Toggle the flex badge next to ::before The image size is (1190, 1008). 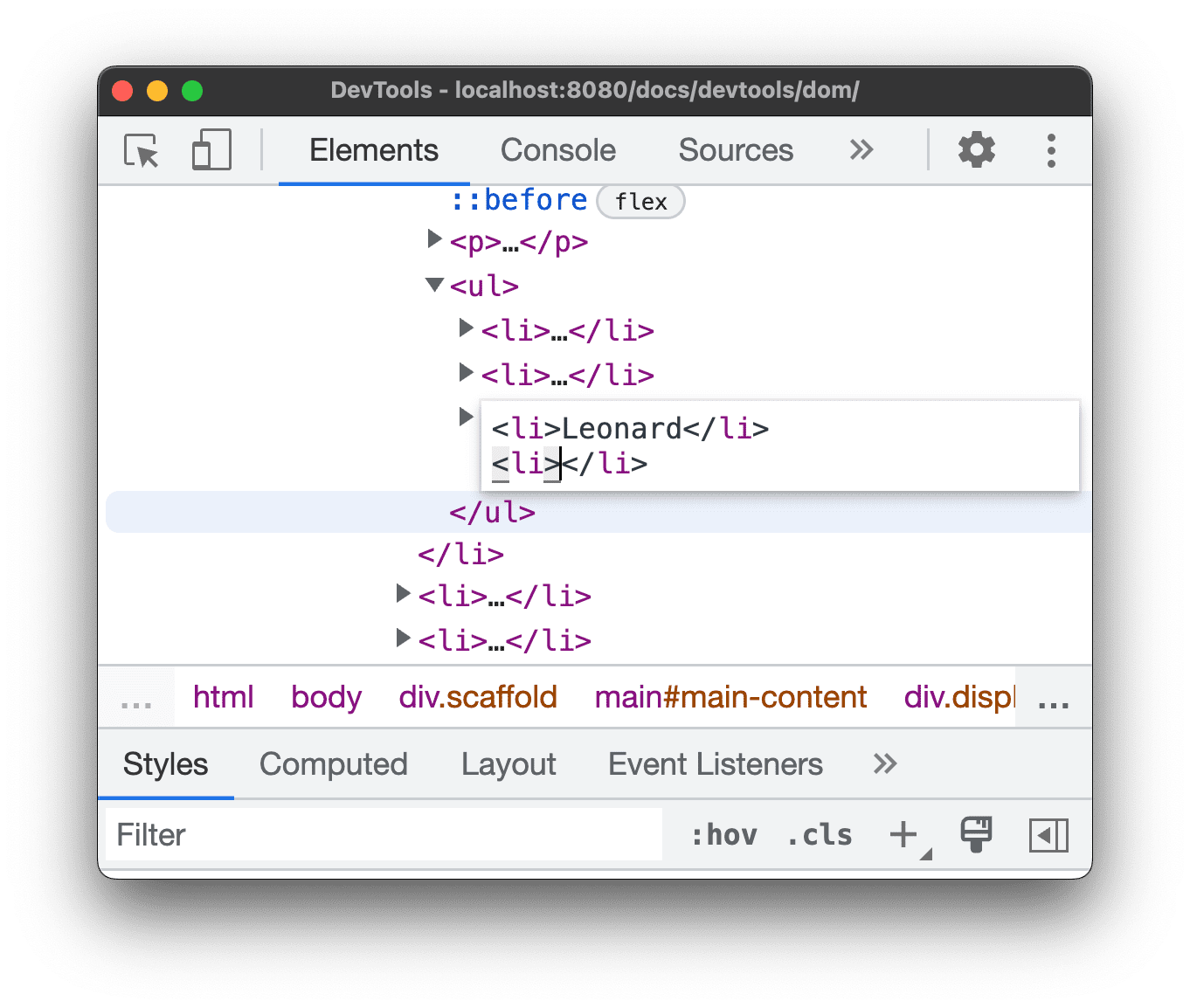(x=640, y=201)
